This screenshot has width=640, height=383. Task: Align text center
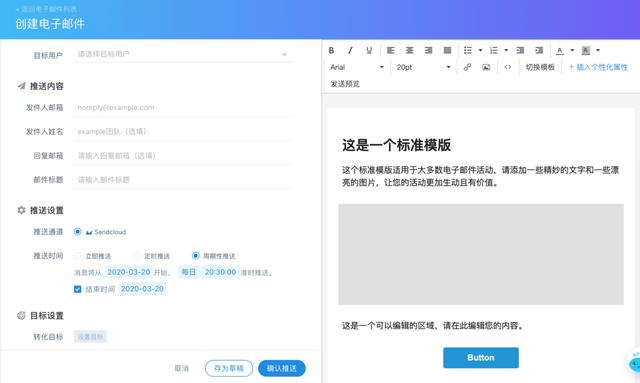(x=409, y=50)
